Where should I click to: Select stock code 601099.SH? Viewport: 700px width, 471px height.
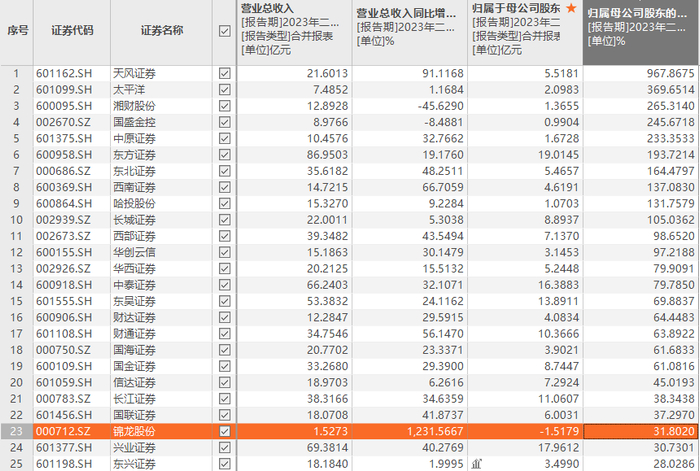click(x=64, y=90)
